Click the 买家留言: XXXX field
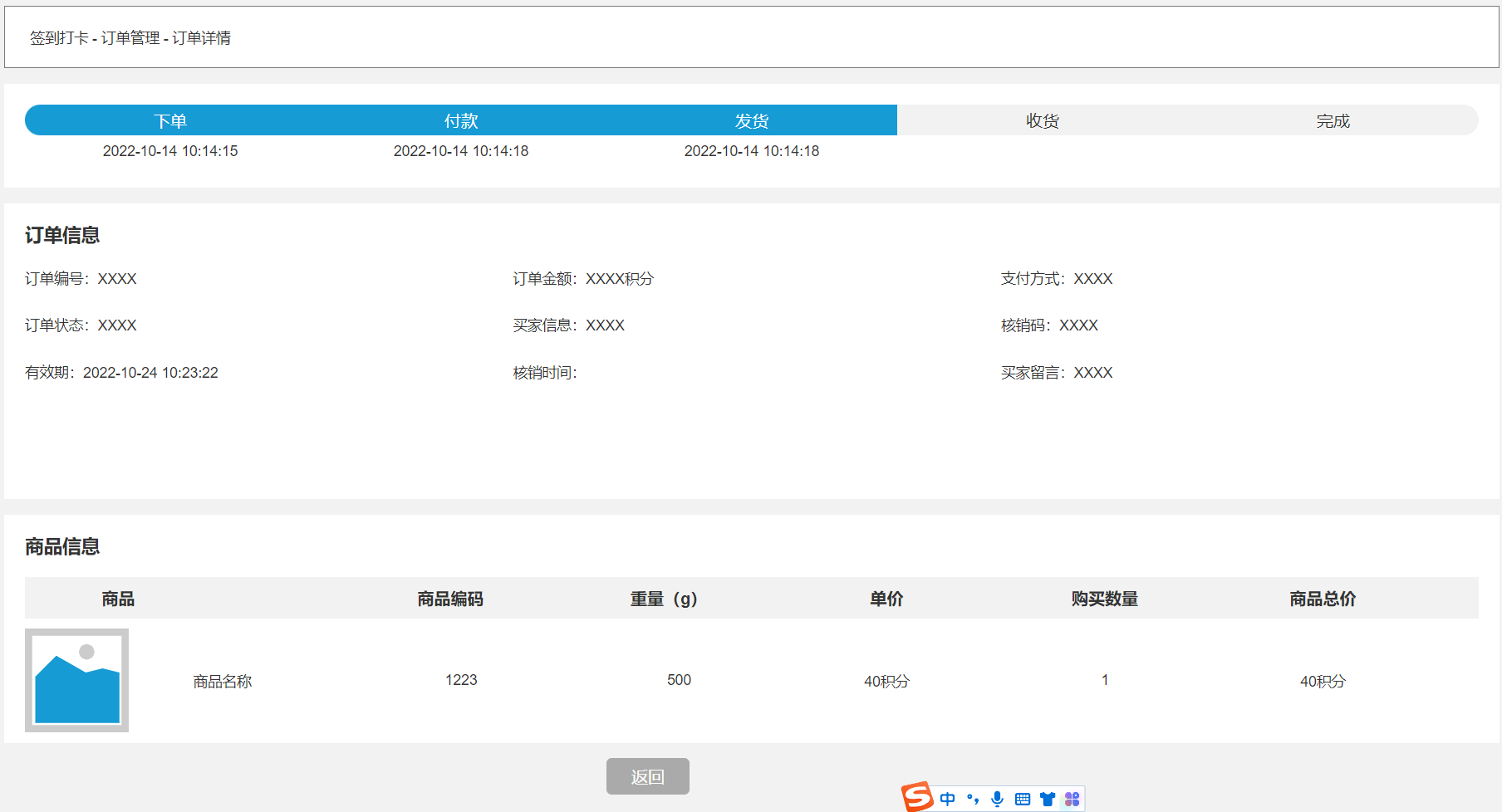This screenshot has width=1502, height=812. [1057, 373]
